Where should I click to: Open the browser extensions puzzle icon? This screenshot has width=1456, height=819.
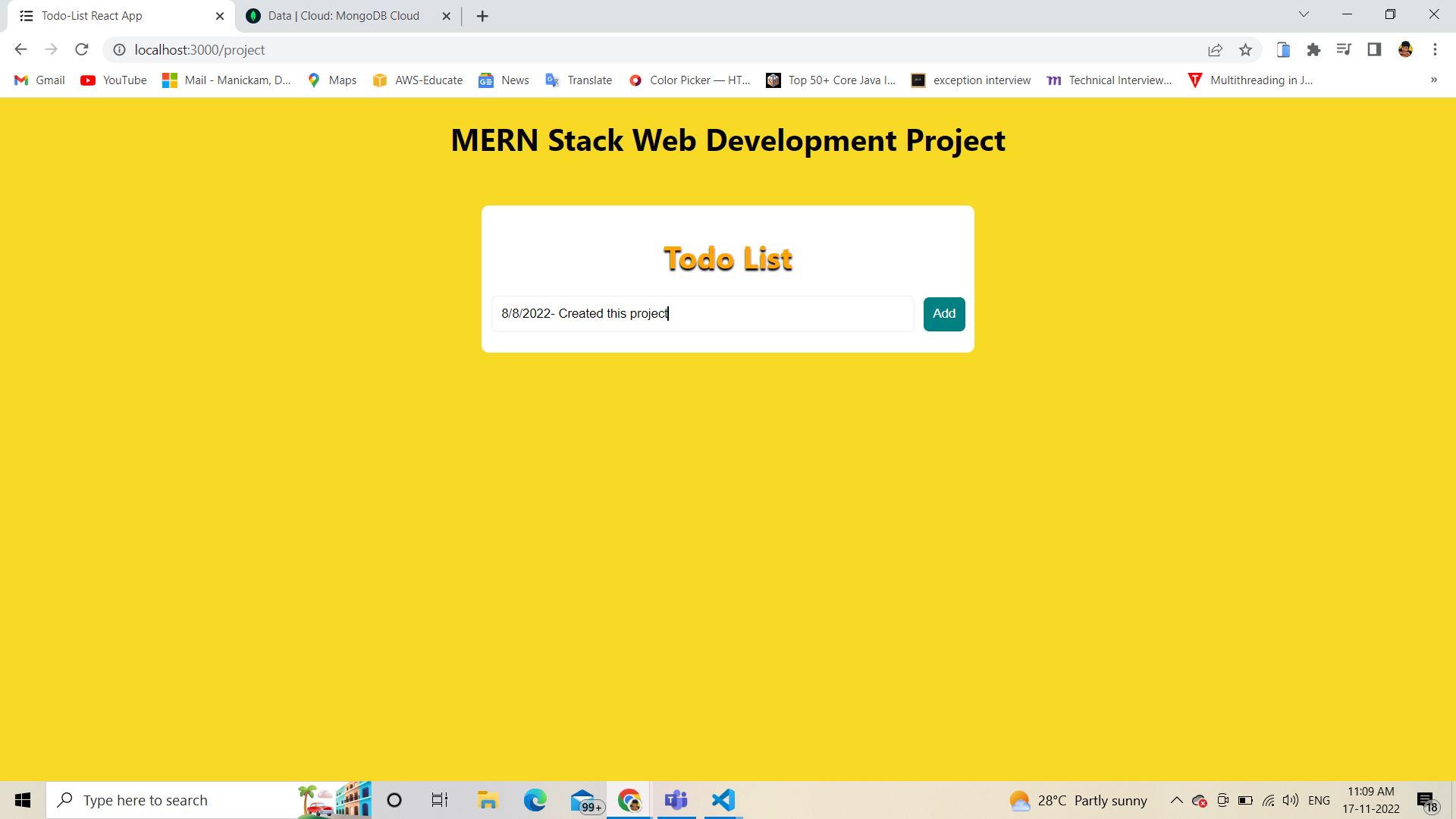1314,49
